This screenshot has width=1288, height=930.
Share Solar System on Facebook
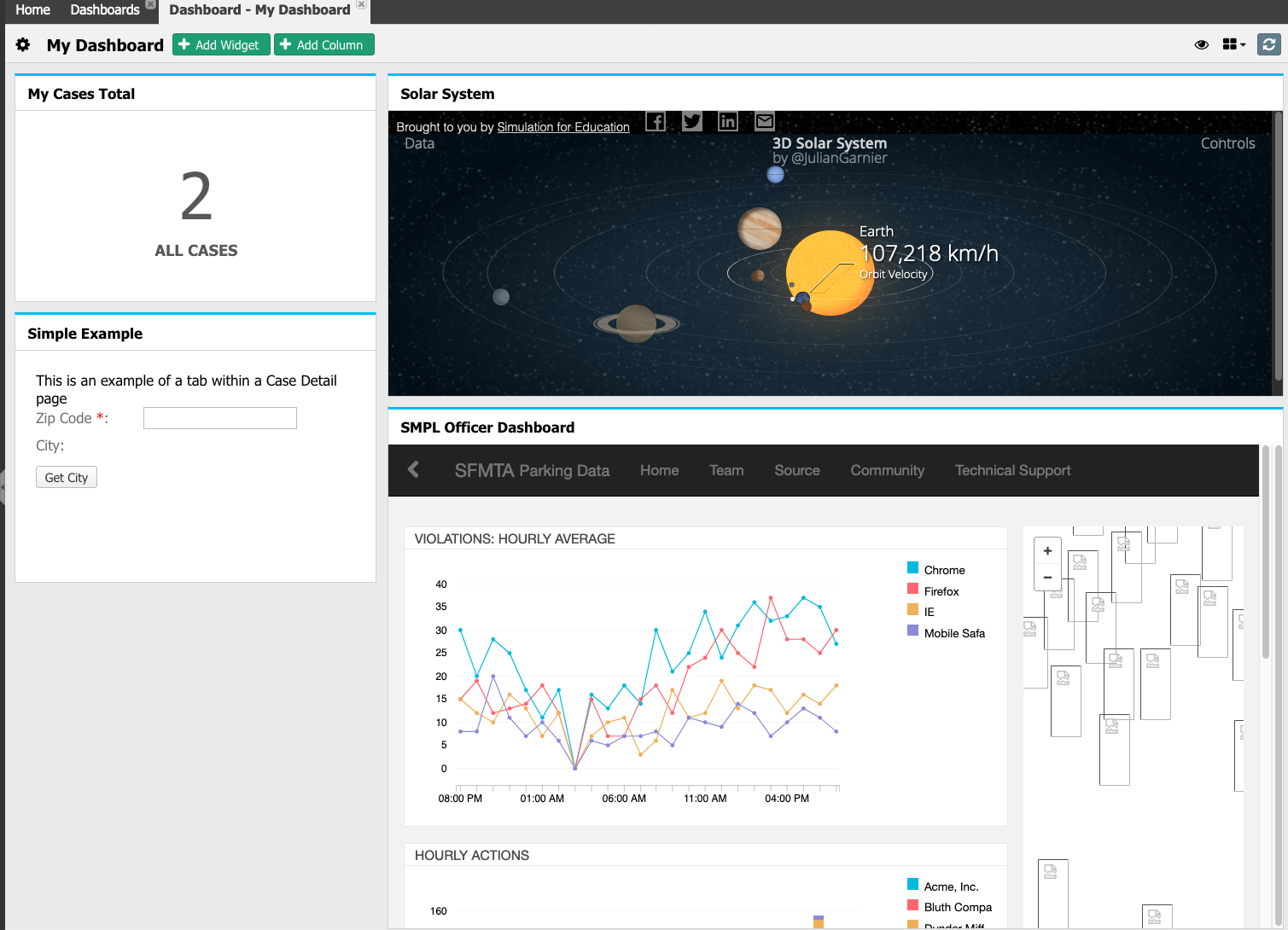[x=656, y=121]
